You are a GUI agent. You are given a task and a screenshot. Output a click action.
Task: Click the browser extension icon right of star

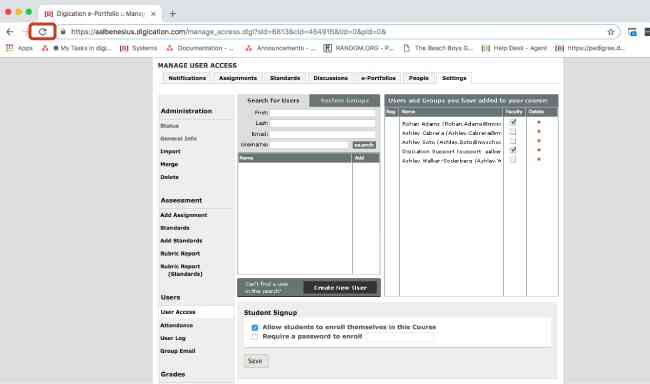click(x=632, y=32)
